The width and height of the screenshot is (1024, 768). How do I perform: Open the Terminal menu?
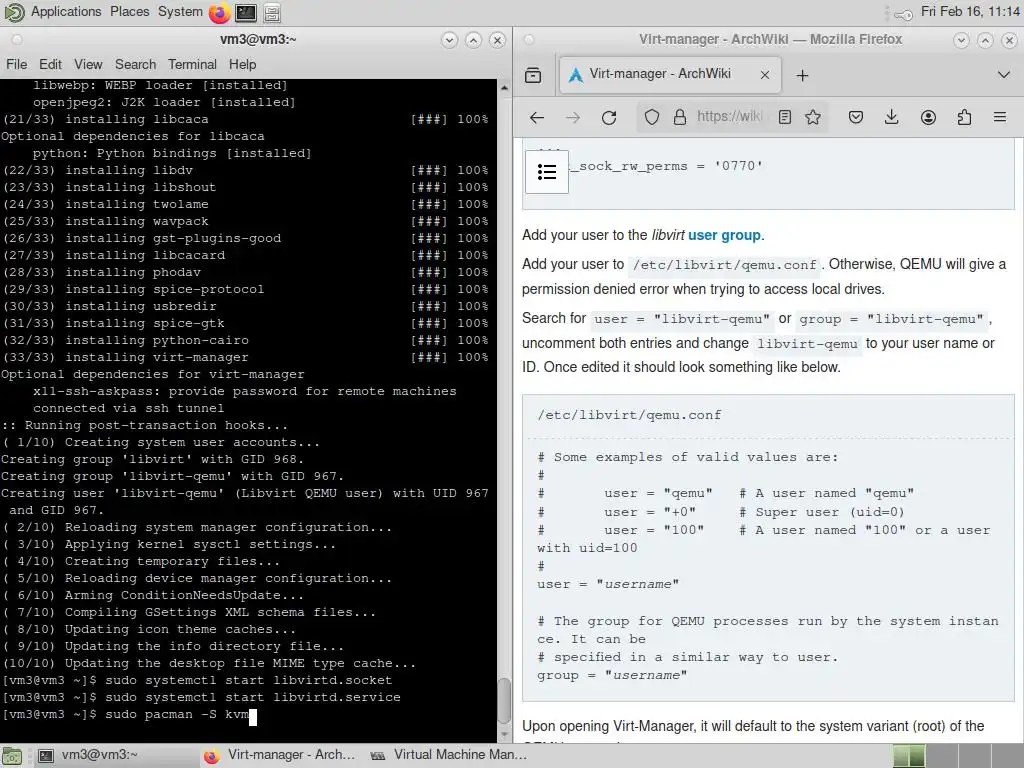click(x=192, y=65)
